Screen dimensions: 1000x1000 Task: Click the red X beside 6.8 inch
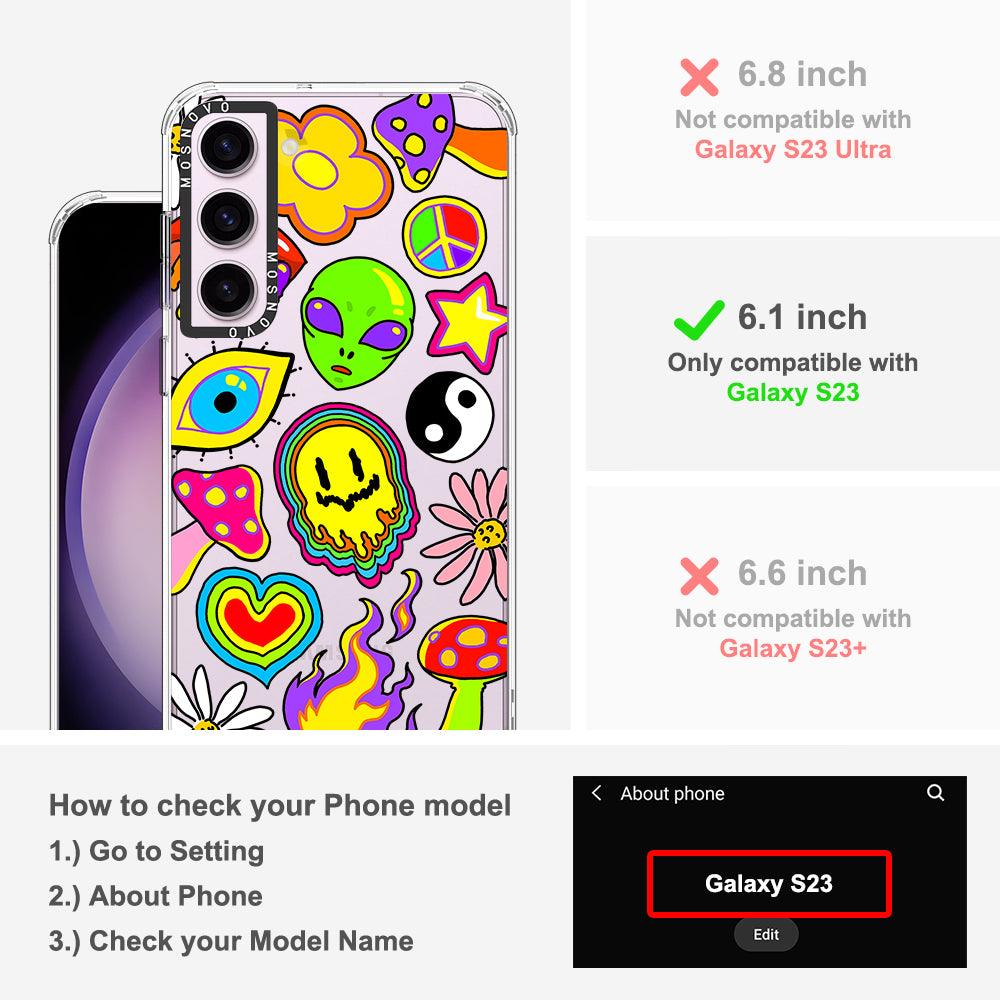tap(699, 77)
